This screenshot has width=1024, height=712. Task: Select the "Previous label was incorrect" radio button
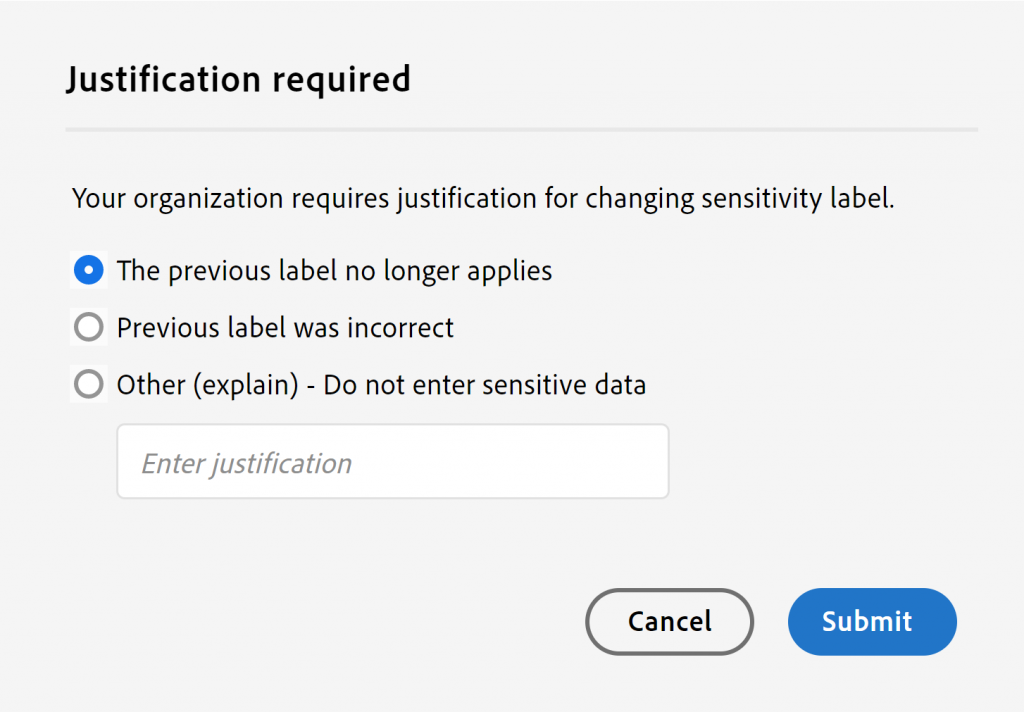(89, 327)
